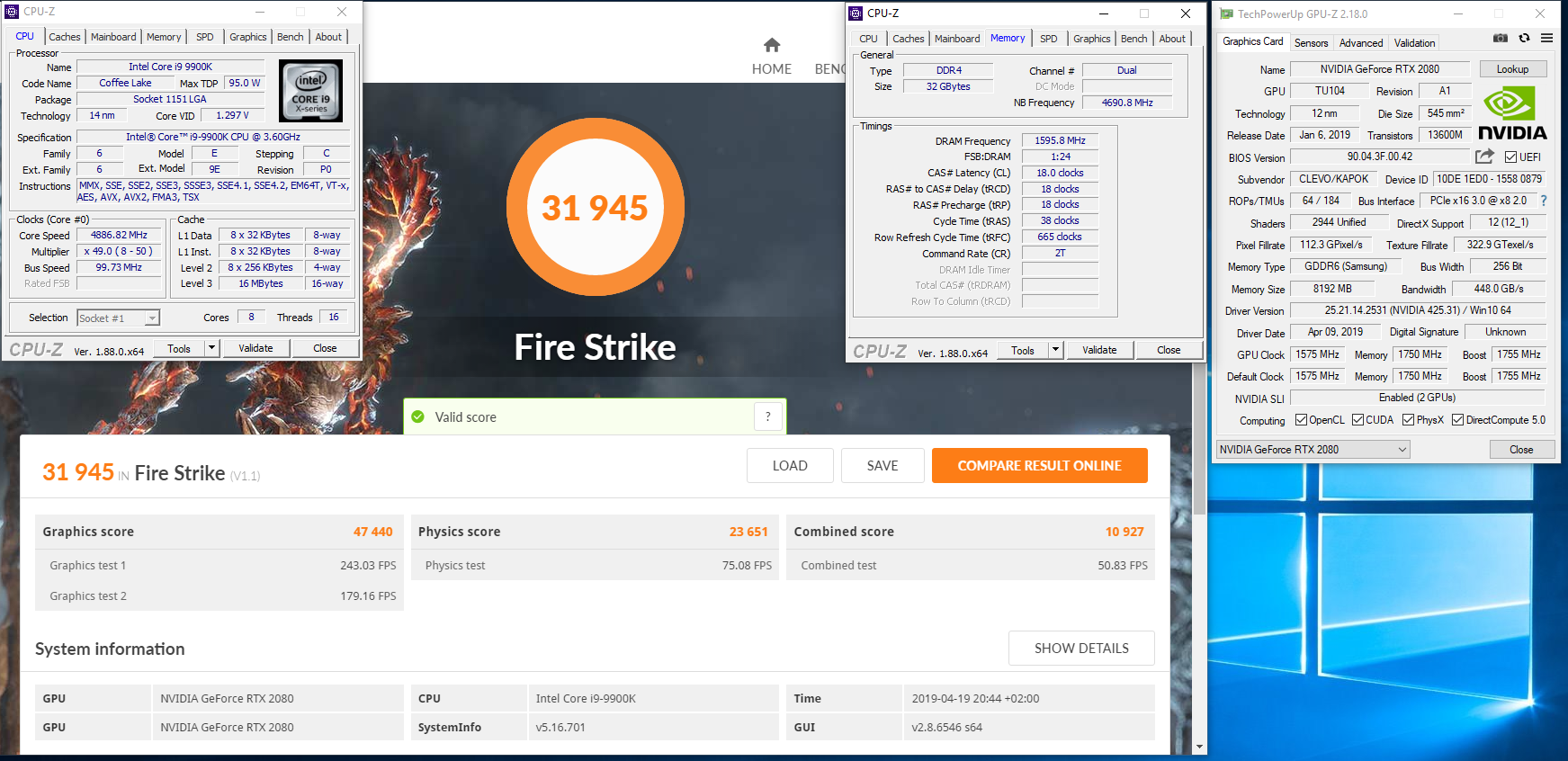1568x761 pixels.
Task: Select the CPU tab in CPU-Z Memory window
Action: [x=868, y=39]
